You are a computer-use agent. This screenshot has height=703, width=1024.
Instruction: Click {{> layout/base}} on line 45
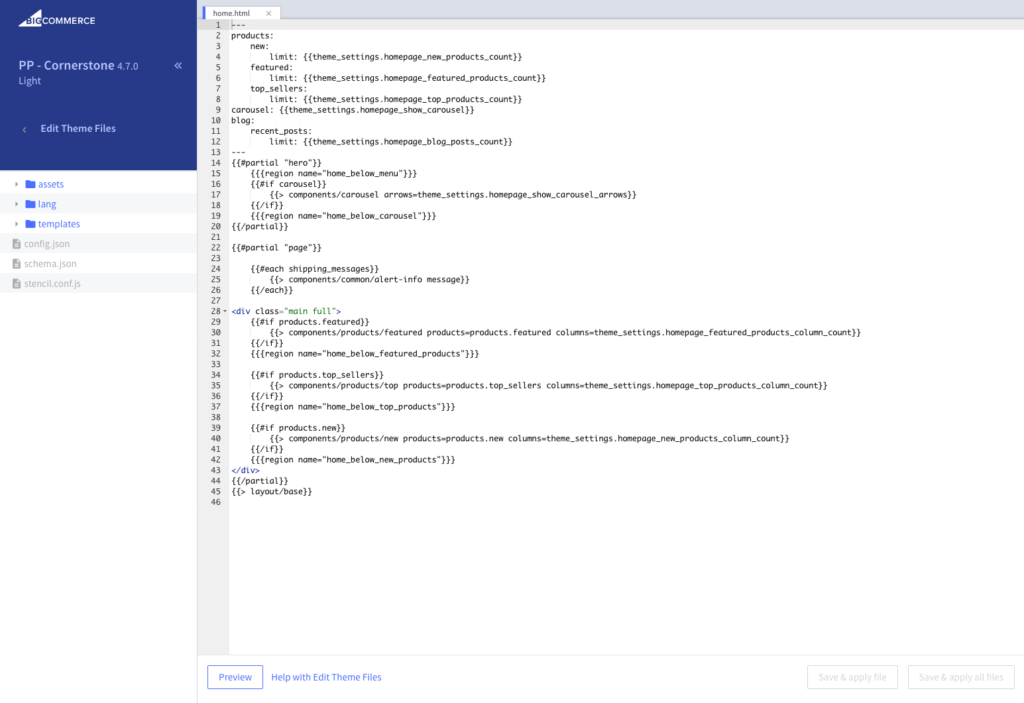272,491
